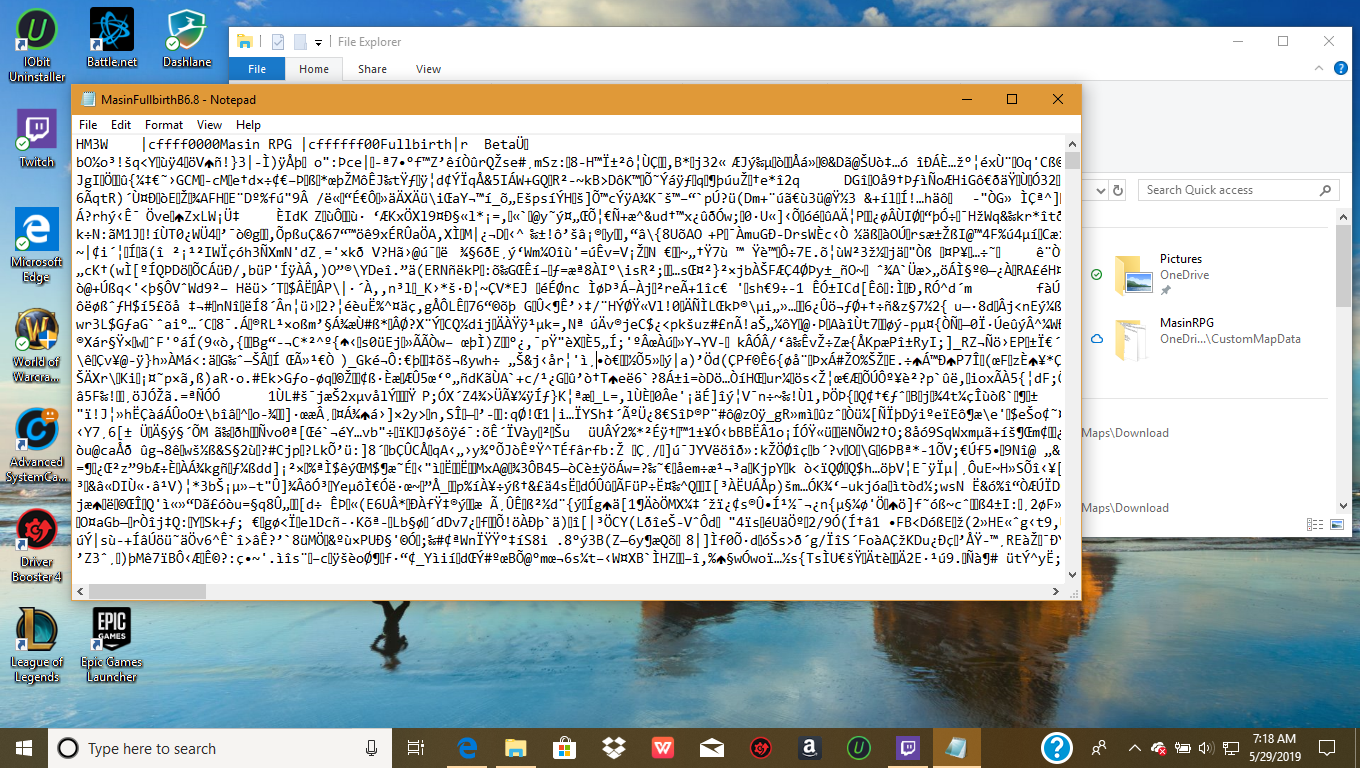Image resolution: width=1360 pixels, height=768 pixels.
Task: Open the Battle.net desktop icon
Action: click(112, 38)
